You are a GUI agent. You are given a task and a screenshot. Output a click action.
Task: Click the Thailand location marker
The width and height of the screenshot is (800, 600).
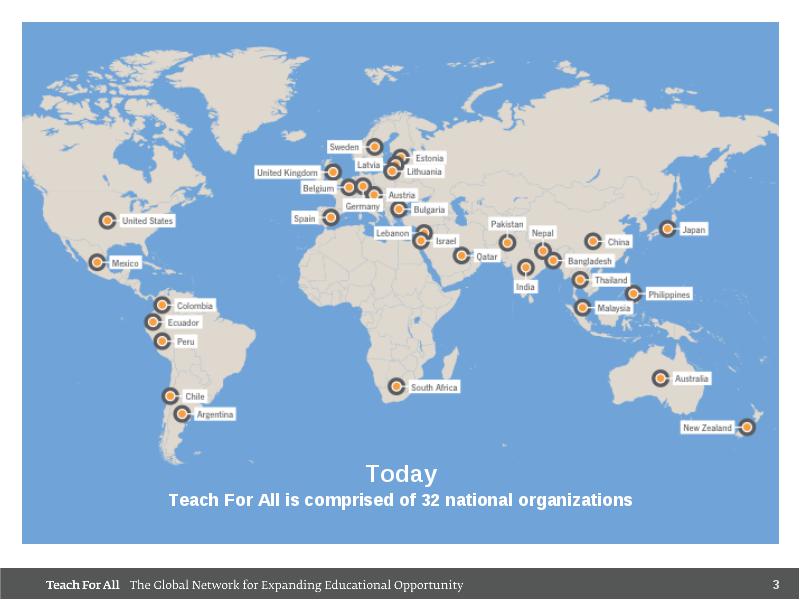[x=580, y=280]
